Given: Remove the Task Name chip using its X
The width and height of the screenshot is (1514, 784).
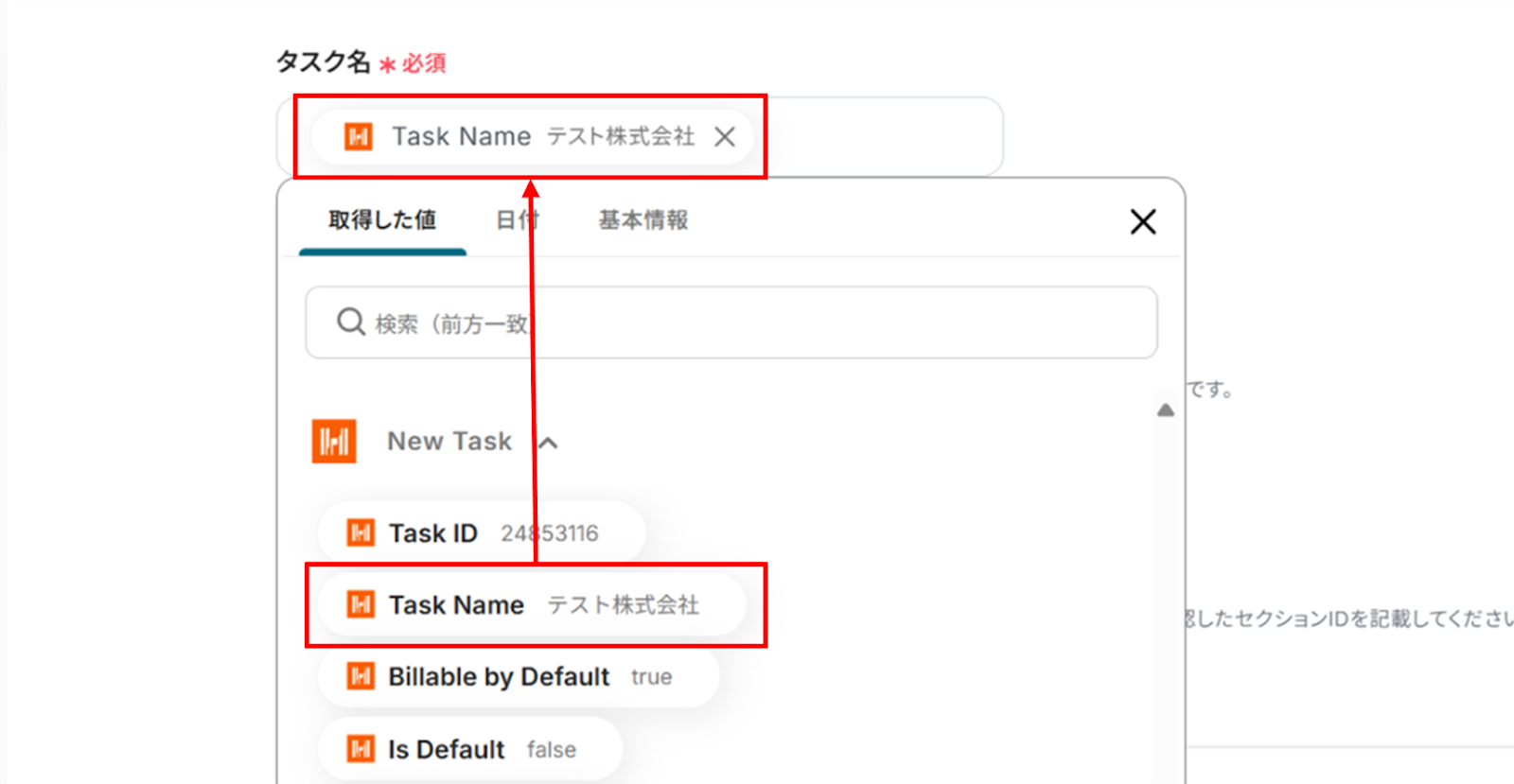Looking at the screenshot, I should [725, 137].
